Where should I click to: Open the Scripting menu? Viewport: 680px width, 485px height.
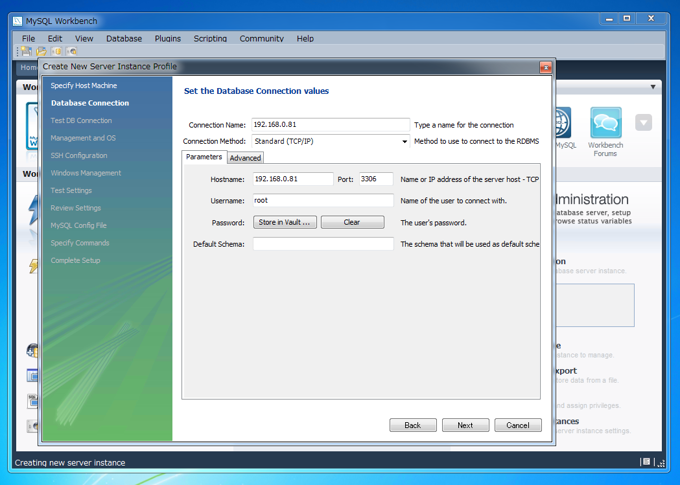(210, 39)
